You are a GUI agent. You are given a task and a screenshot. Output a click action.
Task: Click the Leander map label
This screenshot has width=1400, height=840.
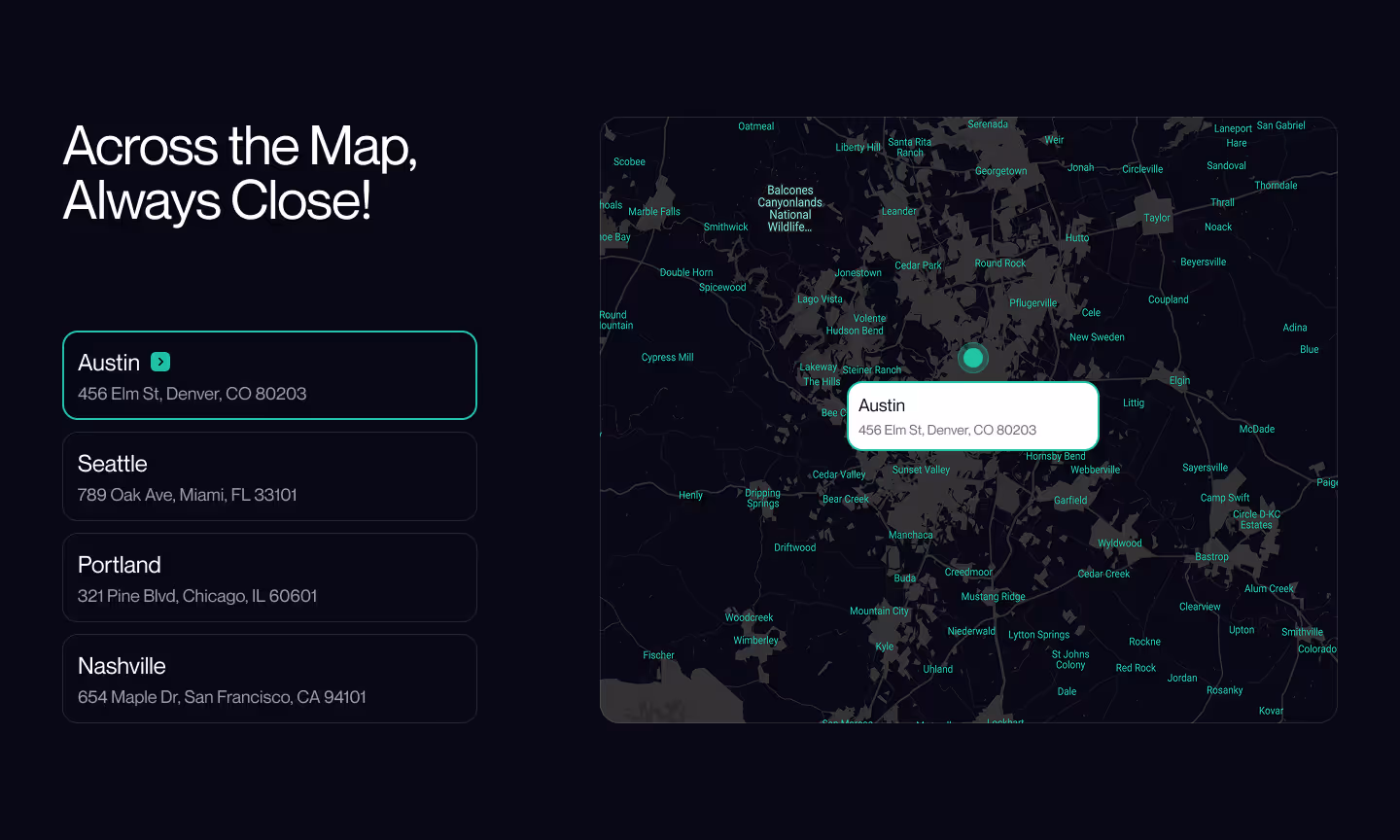click(898, 211)
